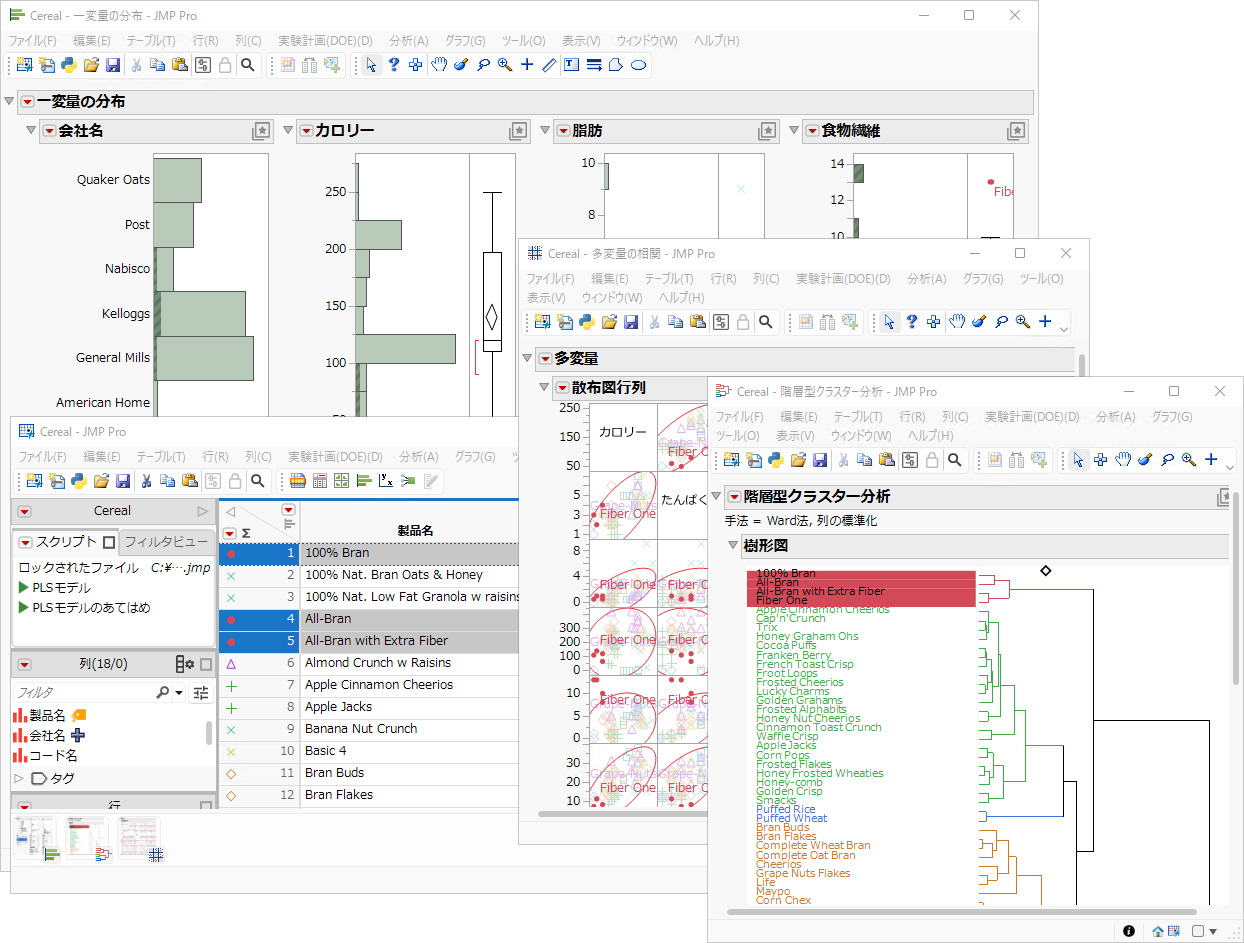Select the text annotation tool in Distribution window
Image resolution: width=1244 pixels, height=943 pixels.
coord(571,65)
